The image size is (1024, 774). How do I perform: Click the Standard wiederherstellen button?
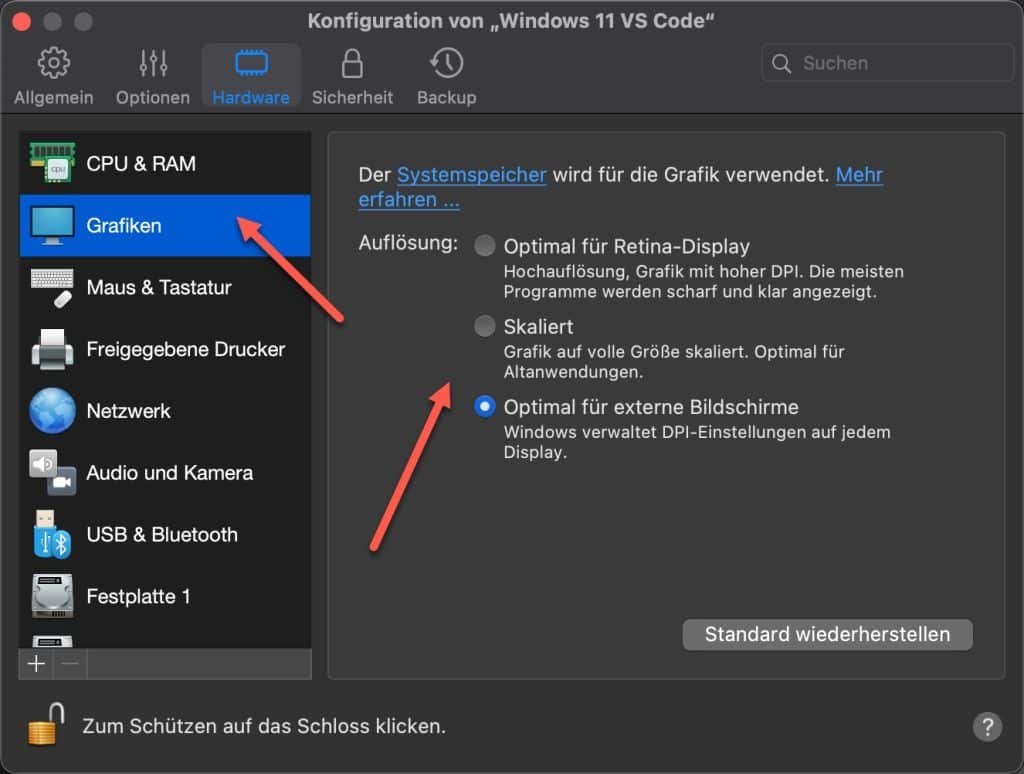[827, 634]
